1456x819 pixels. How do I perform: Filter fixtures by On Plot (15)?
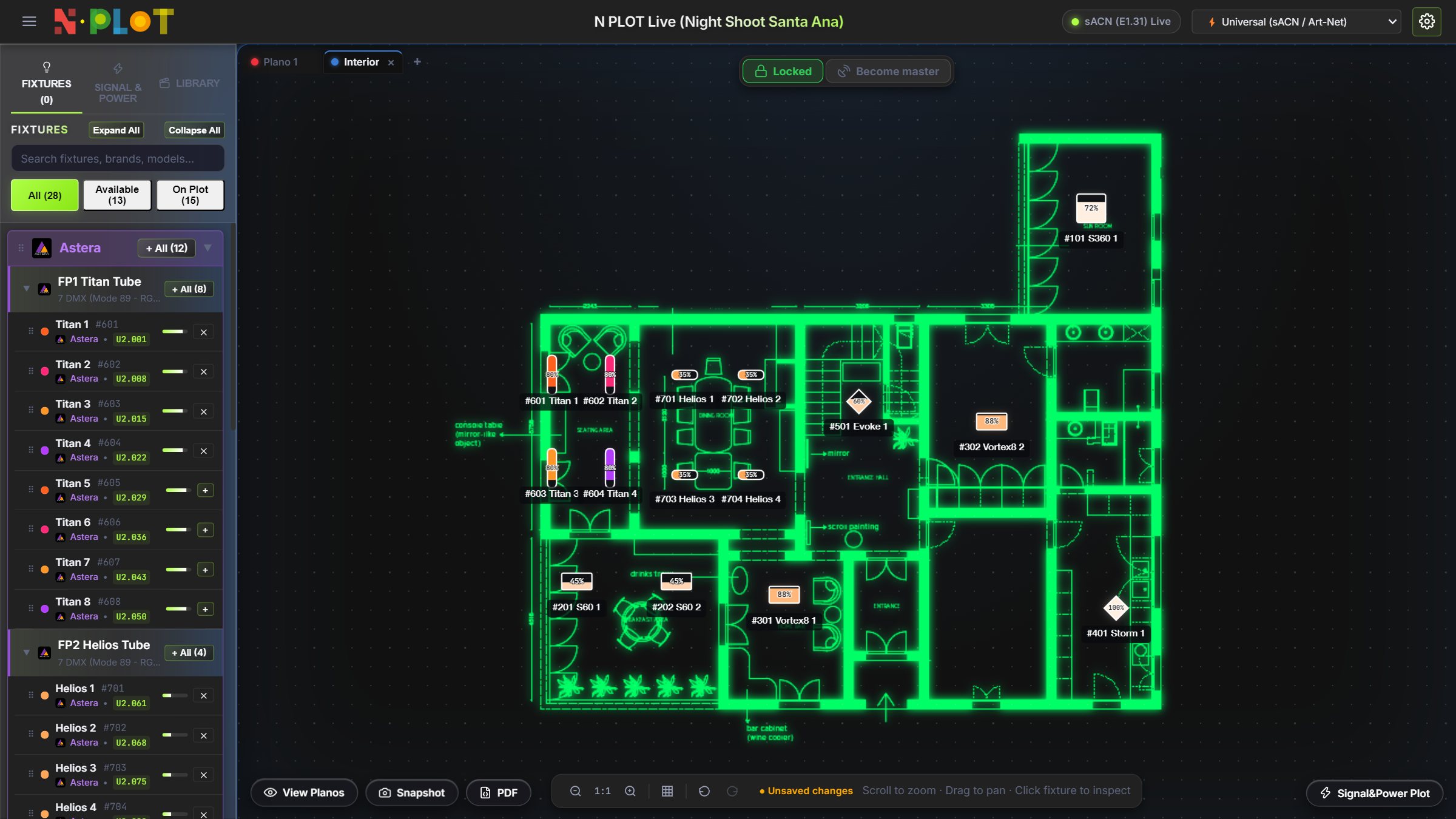pyautogui.click(x=190, y=195)
